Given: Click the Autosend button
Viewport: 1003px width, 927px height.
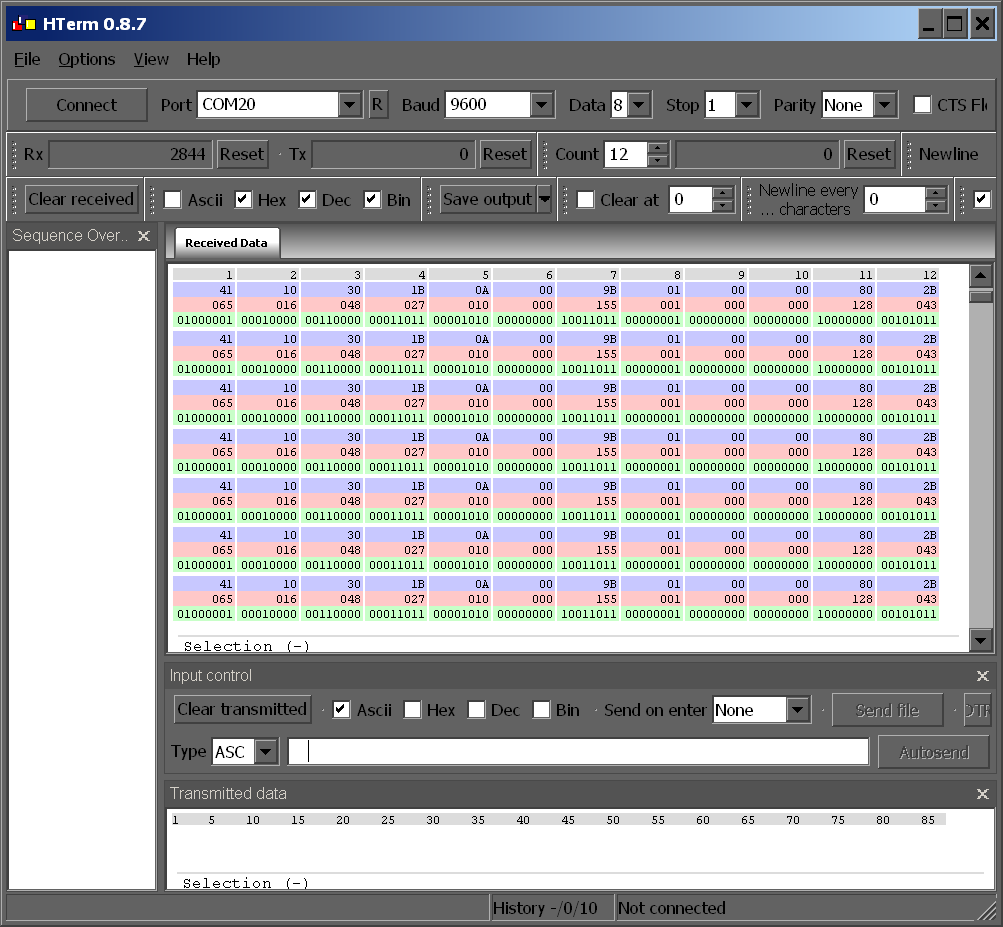Looking at the screenshot, I should [934, 752].
